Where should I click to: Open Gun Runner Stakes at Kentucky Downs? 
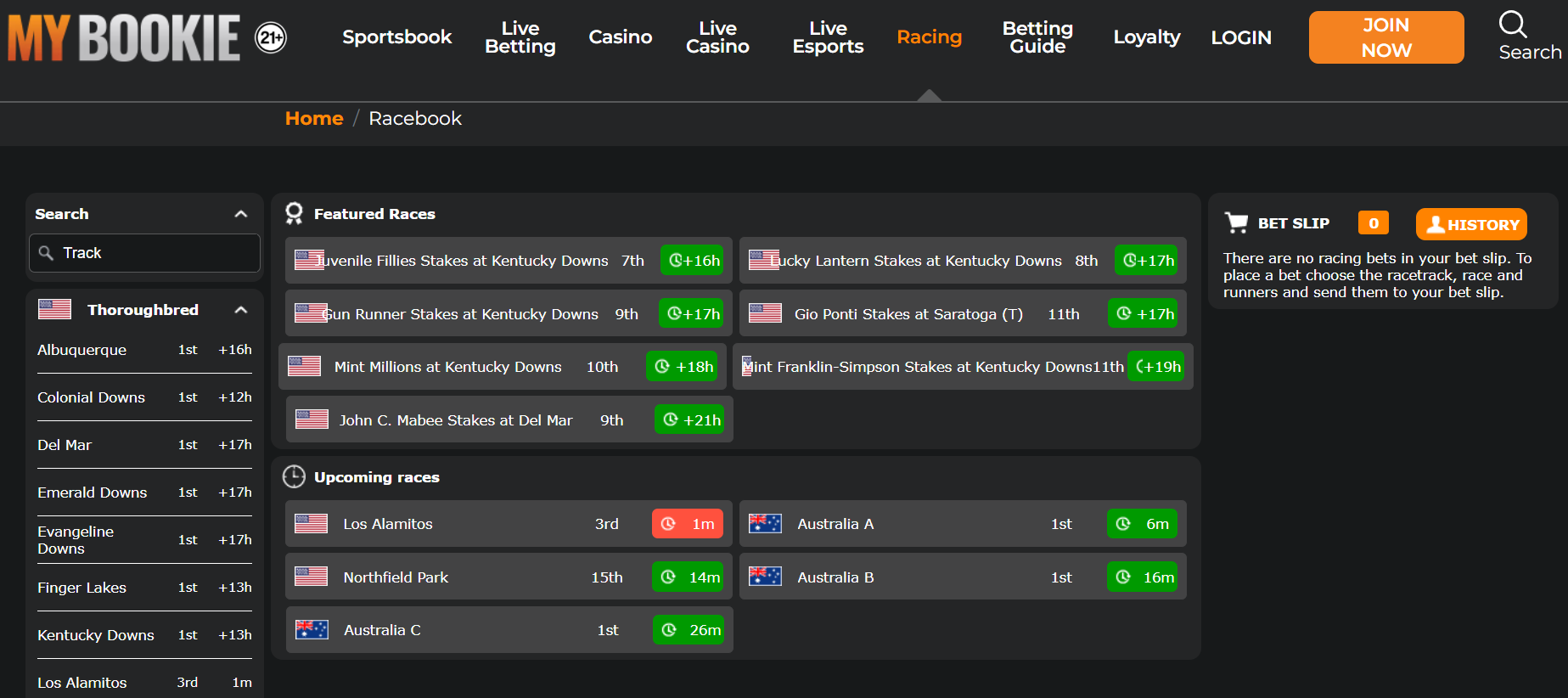pyautogui.click(x=509, y=314)
